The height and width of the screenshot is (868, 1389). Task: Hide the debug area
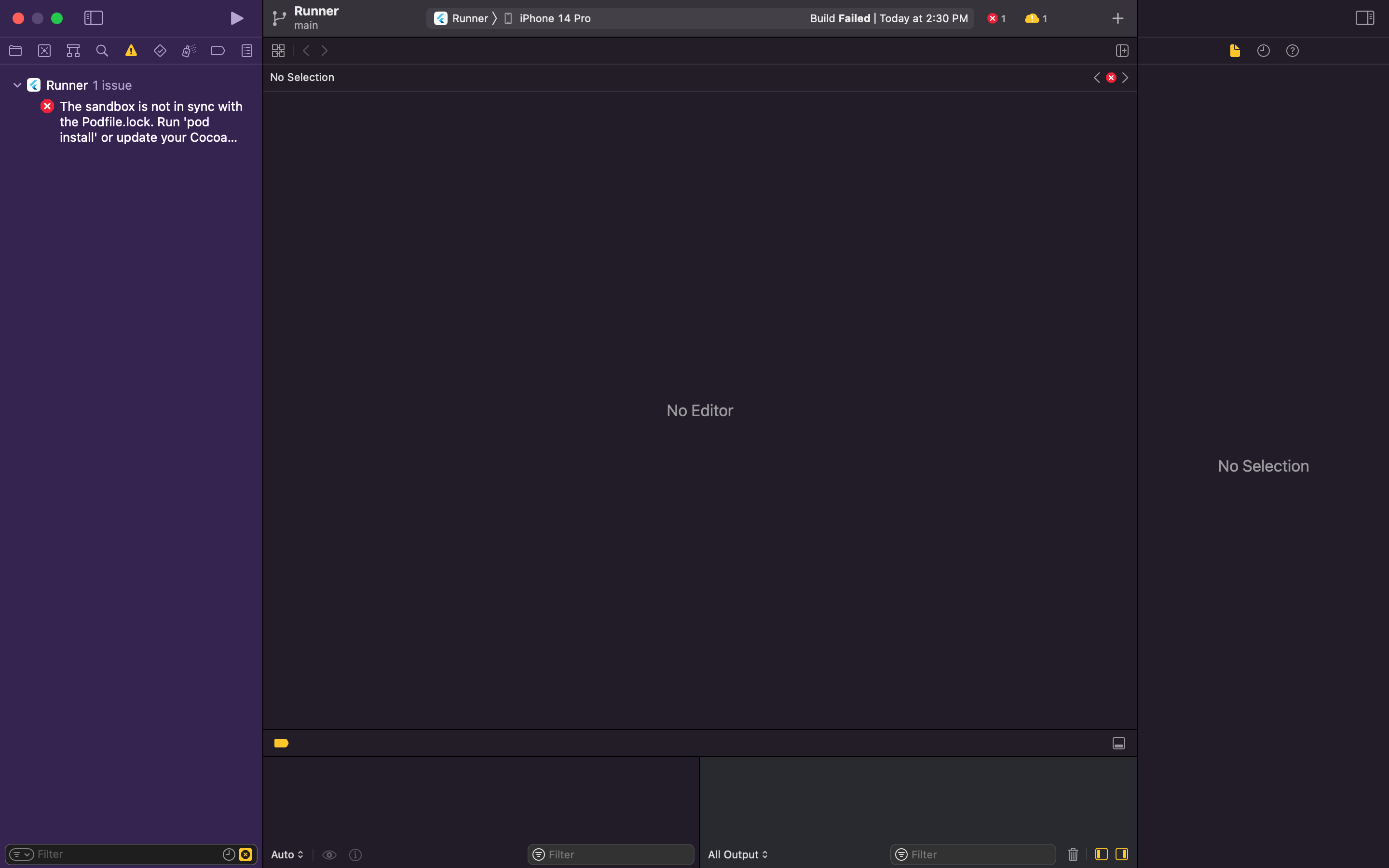tap(1118, 744)
